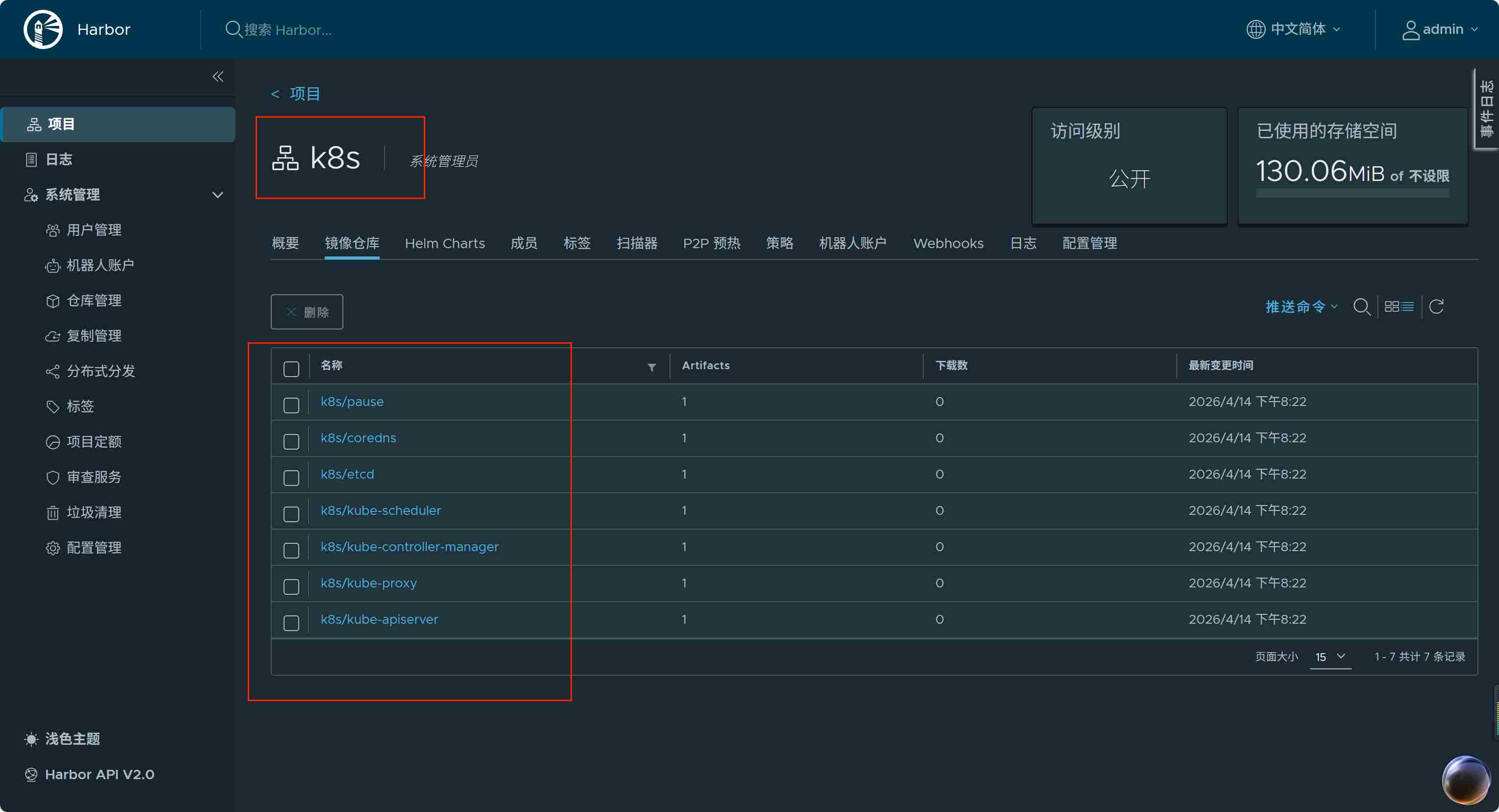Switch to the 扫描器 tab
Image resolution: width=1499 pixels, height=812 pixels.
[x=637, y=243]
